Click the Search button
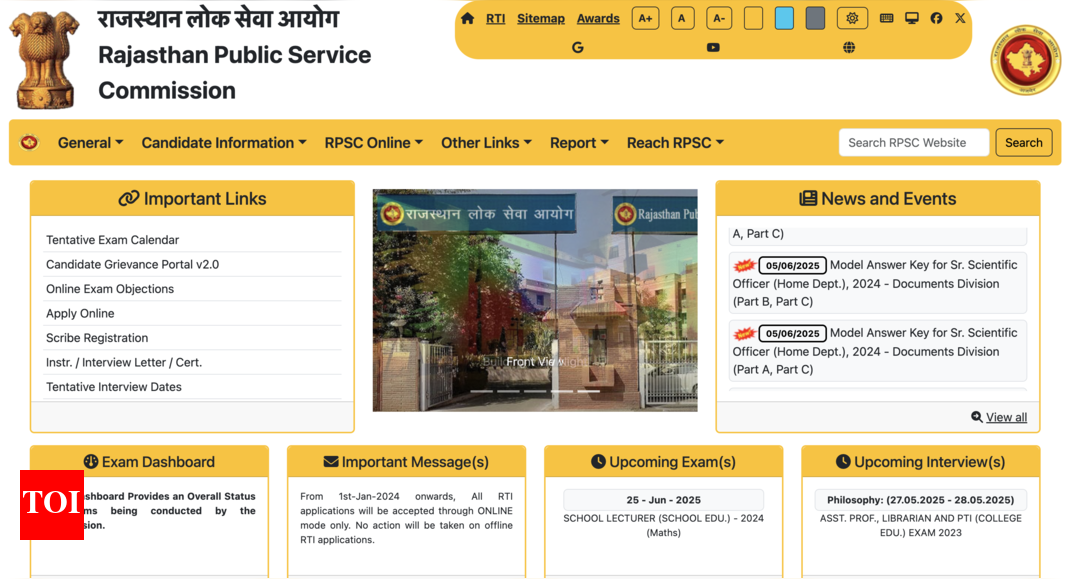Viewport: 1070px width, 579px height. tap(1023, 143)
